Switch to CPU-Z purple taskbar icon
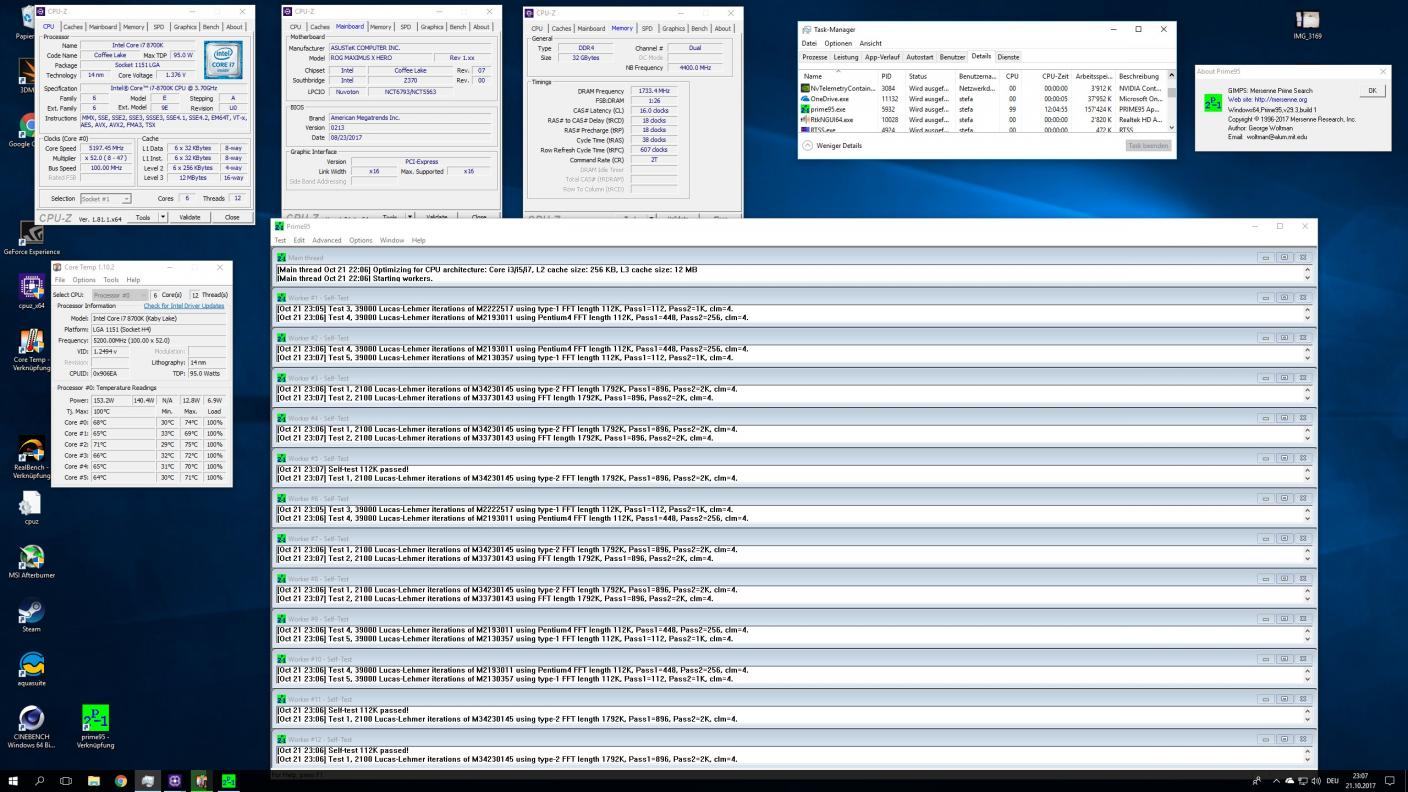This screenshot has height=792, width=1408. [174, 780]
